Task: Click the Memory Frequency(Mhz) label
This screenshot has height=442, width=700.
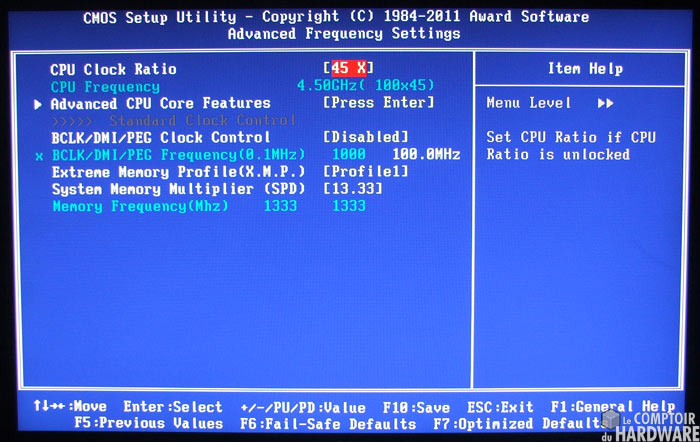Action: coord(140,206)
